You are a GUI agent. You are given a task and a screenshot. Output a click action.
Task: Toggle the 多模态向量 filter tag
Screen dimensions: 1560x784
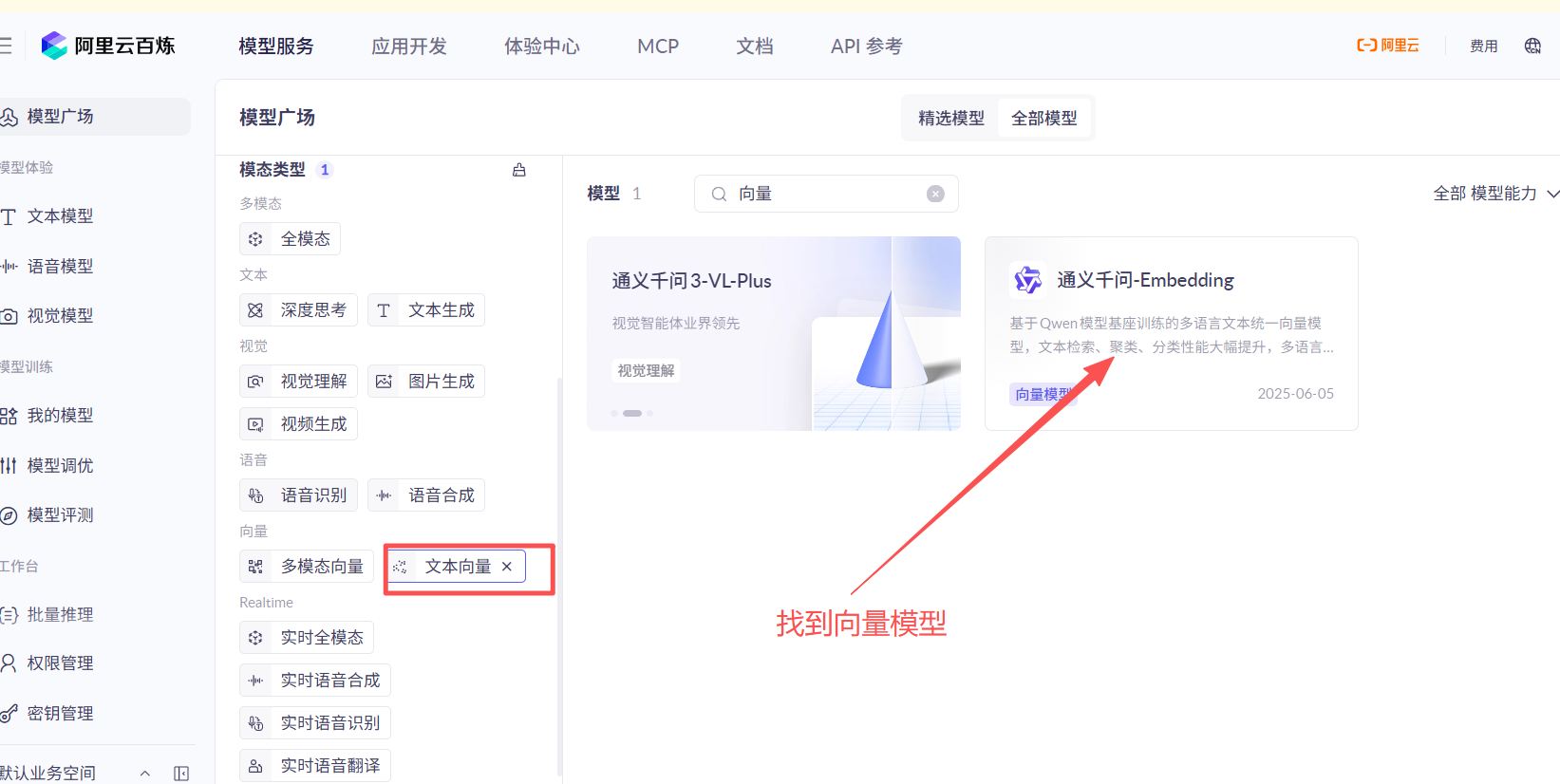pos(307,567)
